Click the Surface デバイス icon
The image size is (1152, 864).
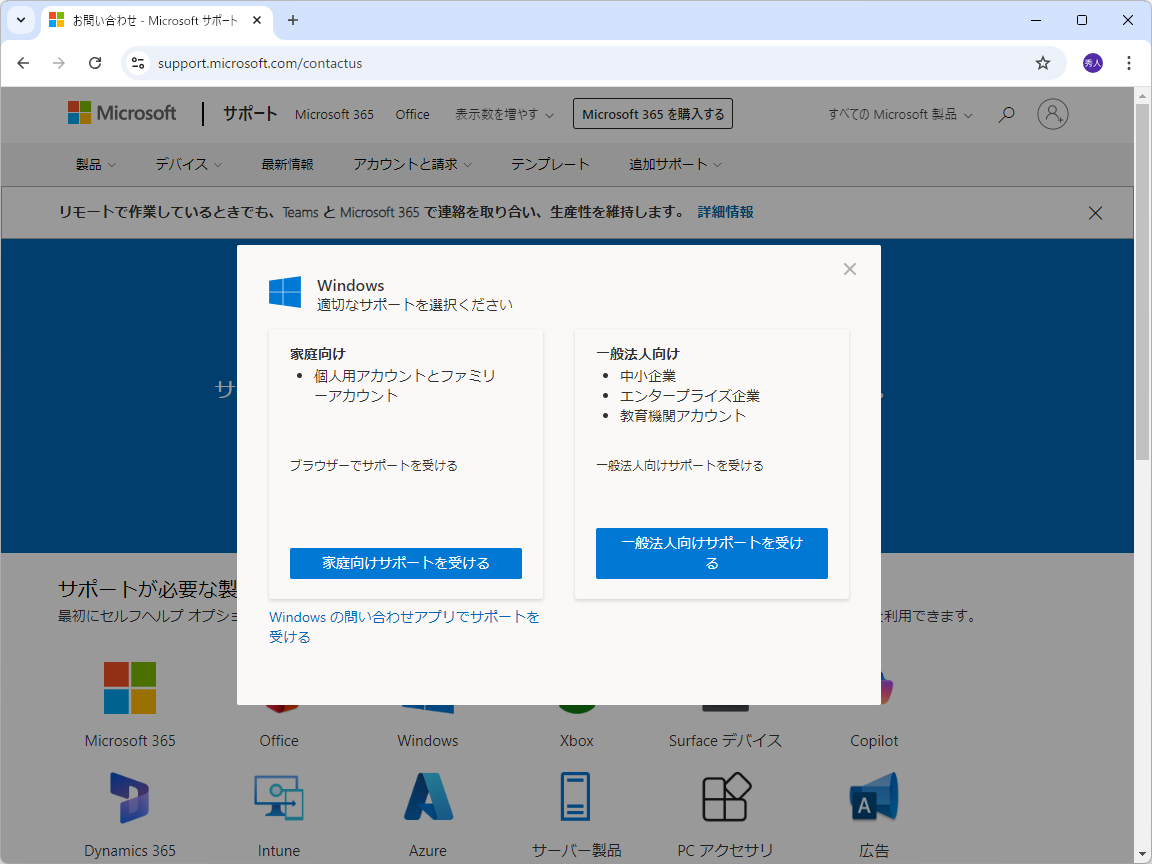point(724,687)
